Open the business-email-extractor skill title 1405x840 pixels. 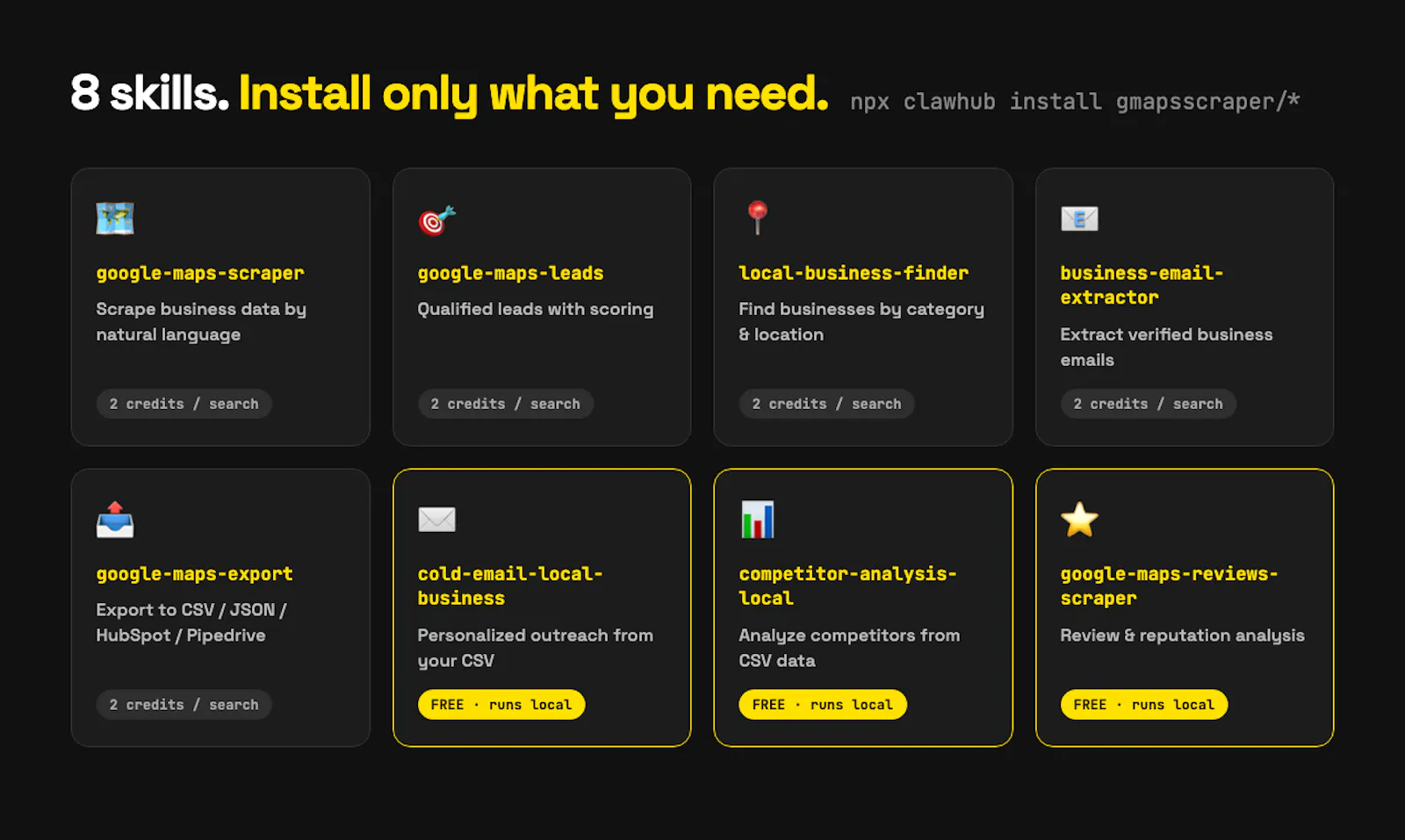coord(1142,285)
